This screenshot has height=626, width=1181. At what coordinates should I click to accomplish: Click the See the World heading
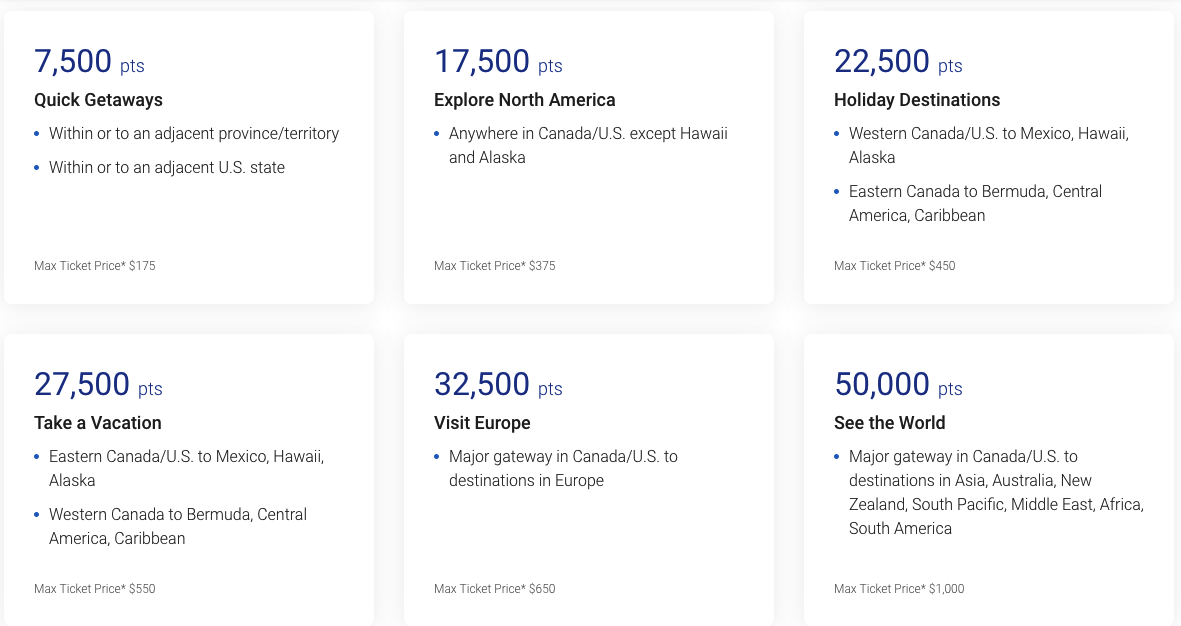[890, 423]
